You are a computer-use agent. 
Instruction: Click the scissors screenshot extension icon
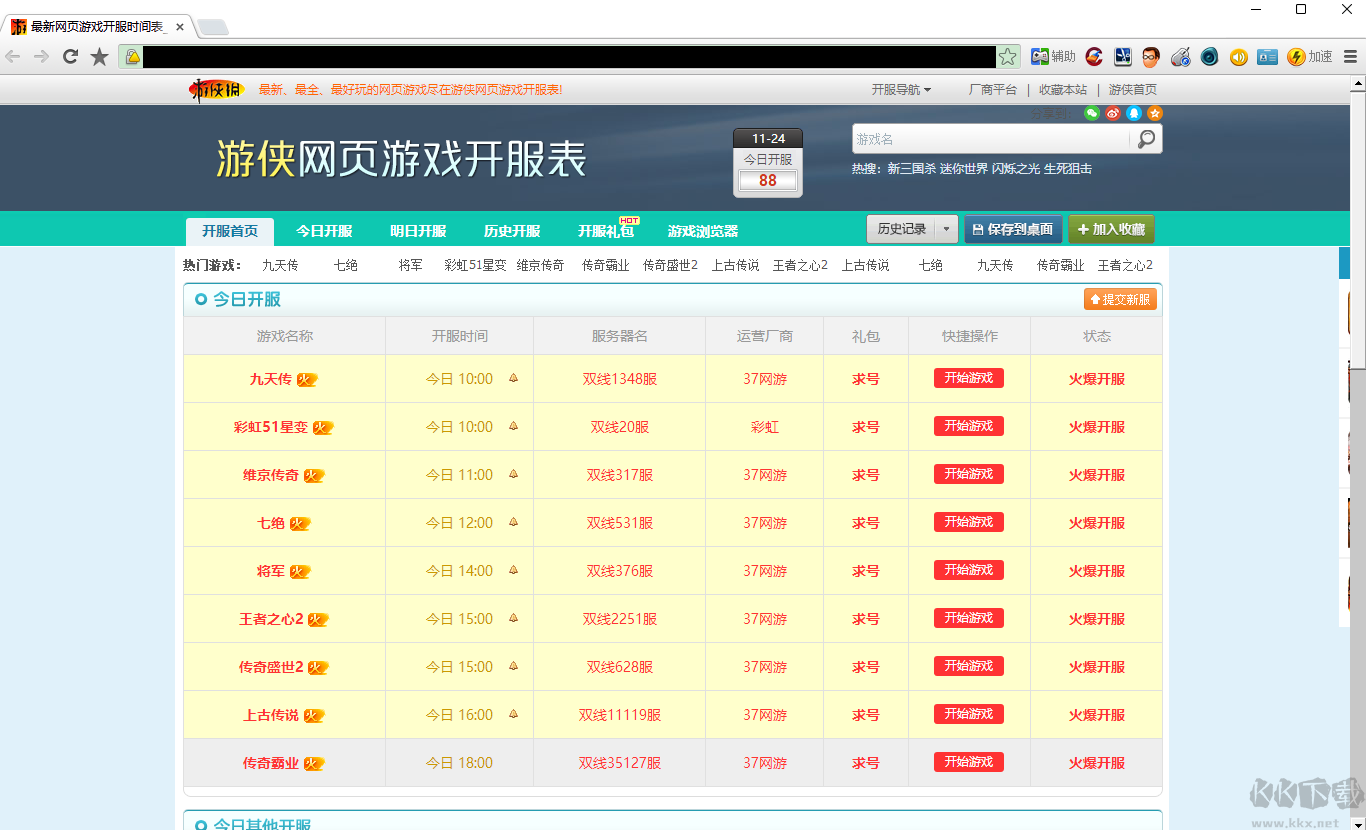tap(1122, 57)
